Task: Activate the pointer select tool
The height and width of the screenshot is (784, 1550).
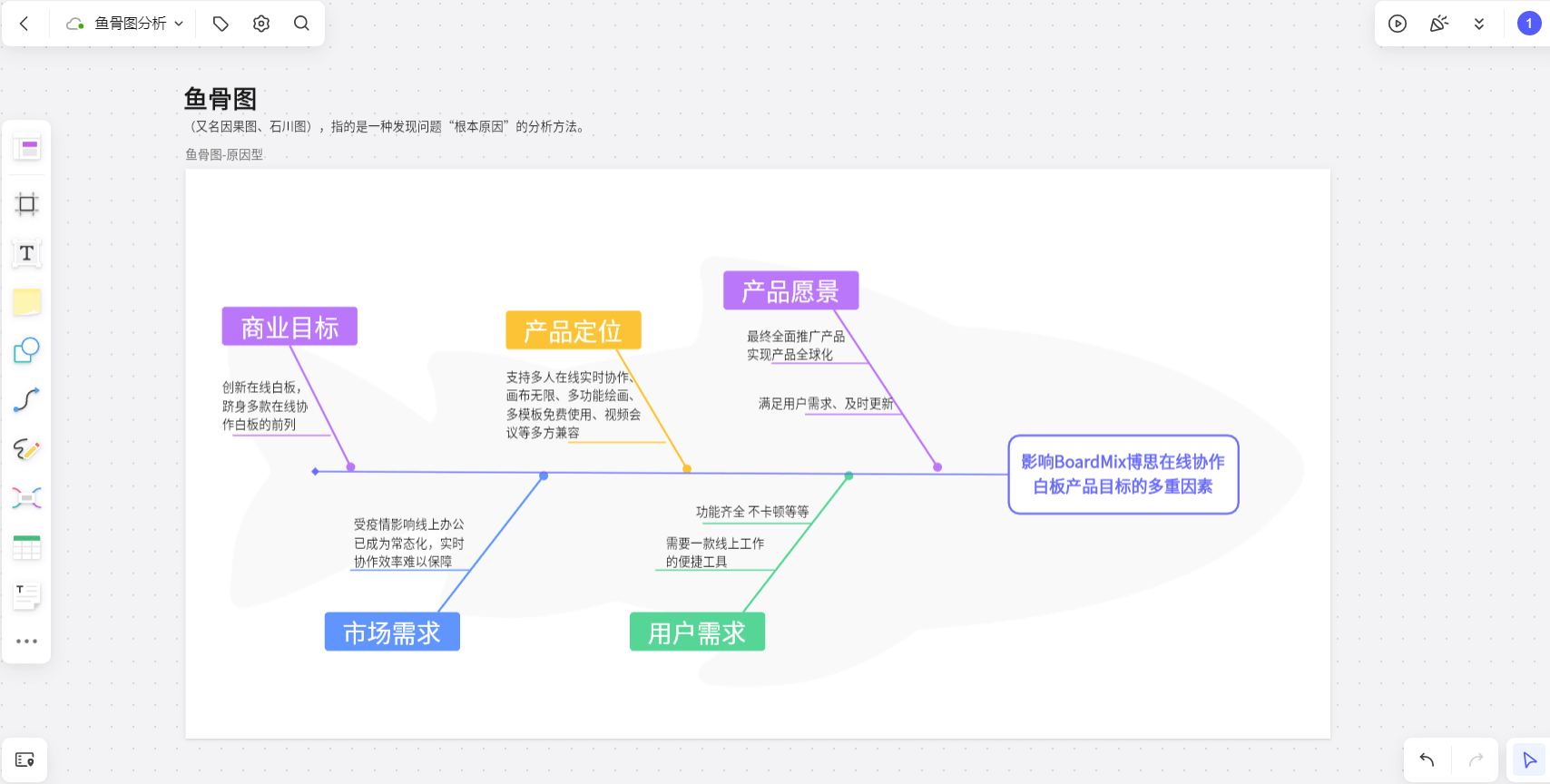Action: coord(1529,759)
